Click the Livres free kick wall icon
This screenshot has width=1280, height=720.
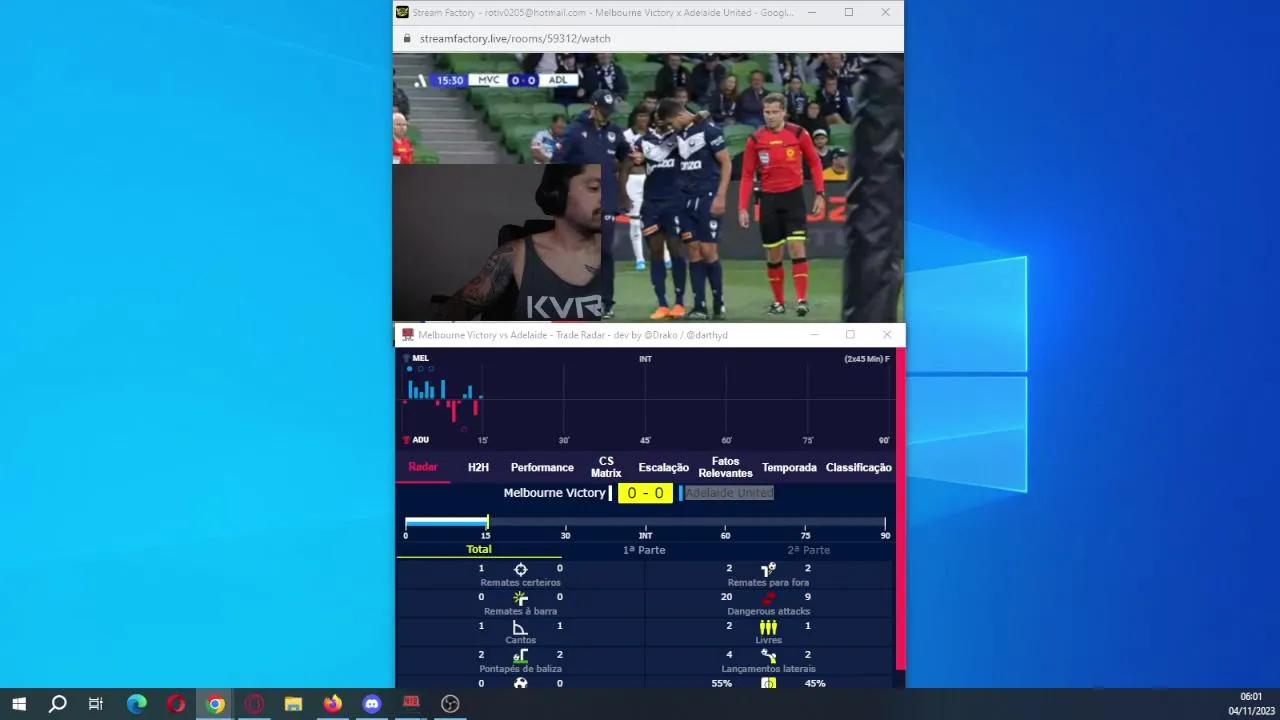768,626
